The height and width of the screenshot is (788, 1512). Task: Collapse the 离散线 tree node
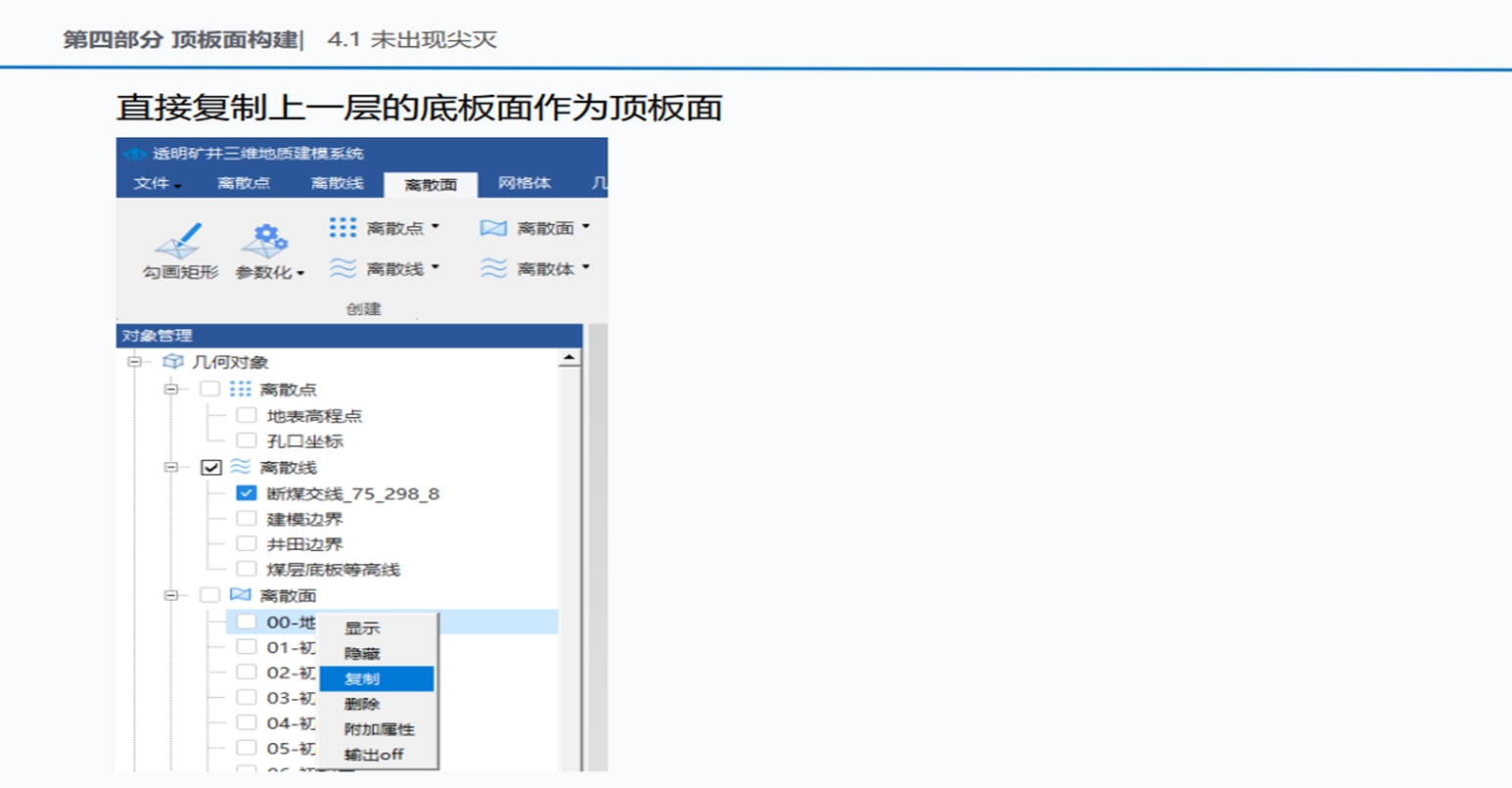pyautogui.click(x=171, y=468)
